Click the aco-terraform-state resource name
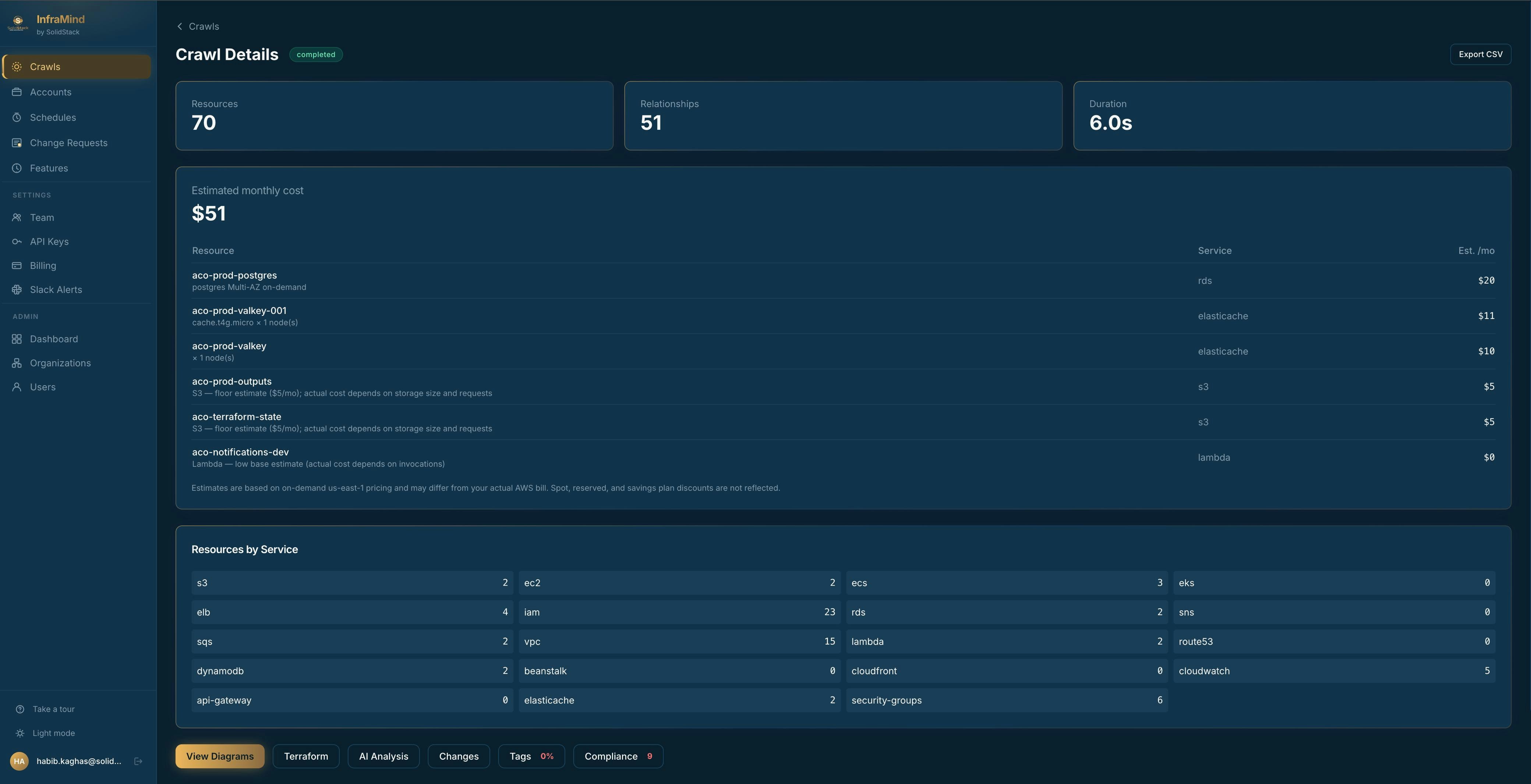This screenshot has height=784, width=1531. pyautogui.click(x=237, y=417)
